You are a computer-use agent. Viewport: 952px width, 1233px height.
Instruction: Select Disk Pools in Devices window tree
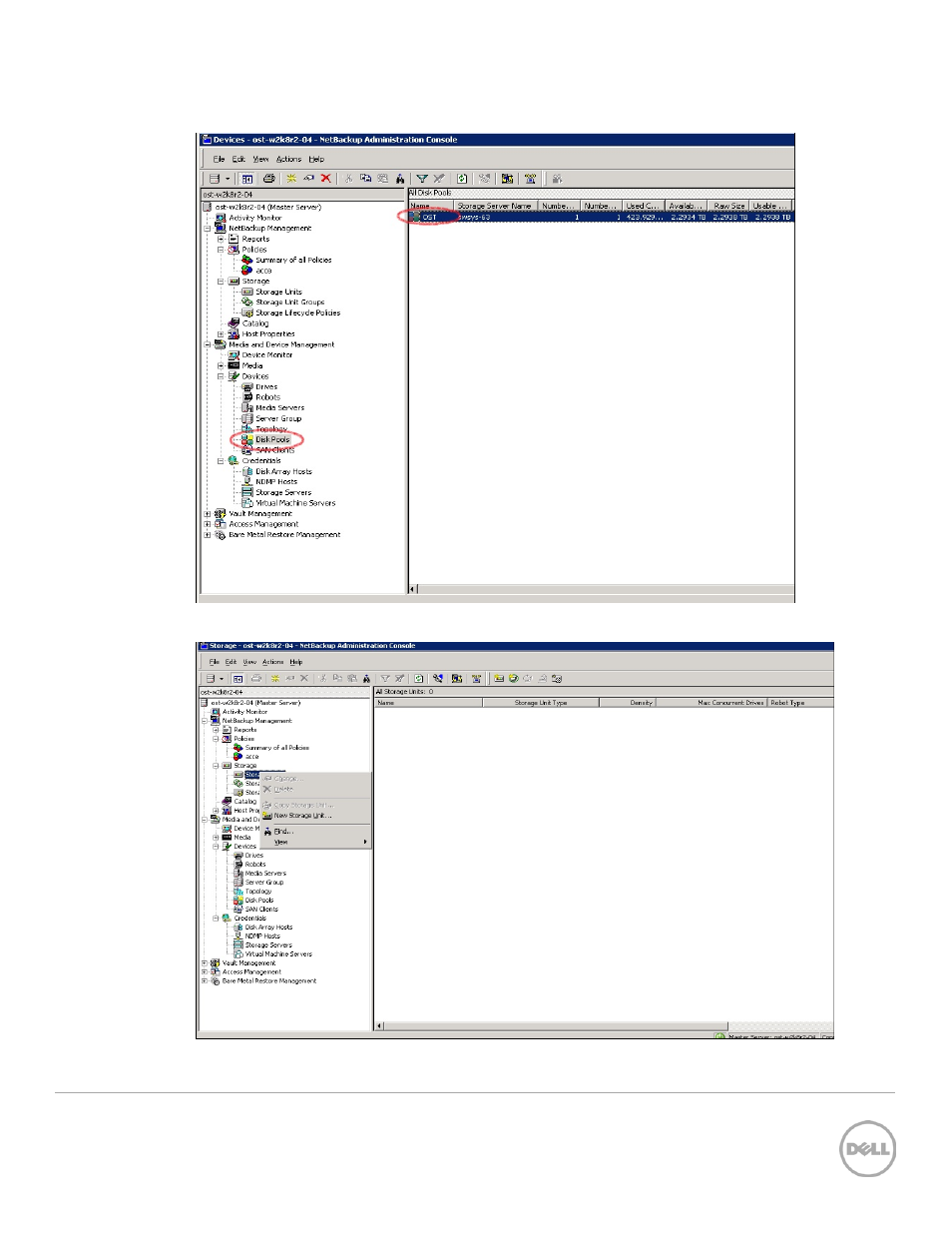[x=272, y=439]
